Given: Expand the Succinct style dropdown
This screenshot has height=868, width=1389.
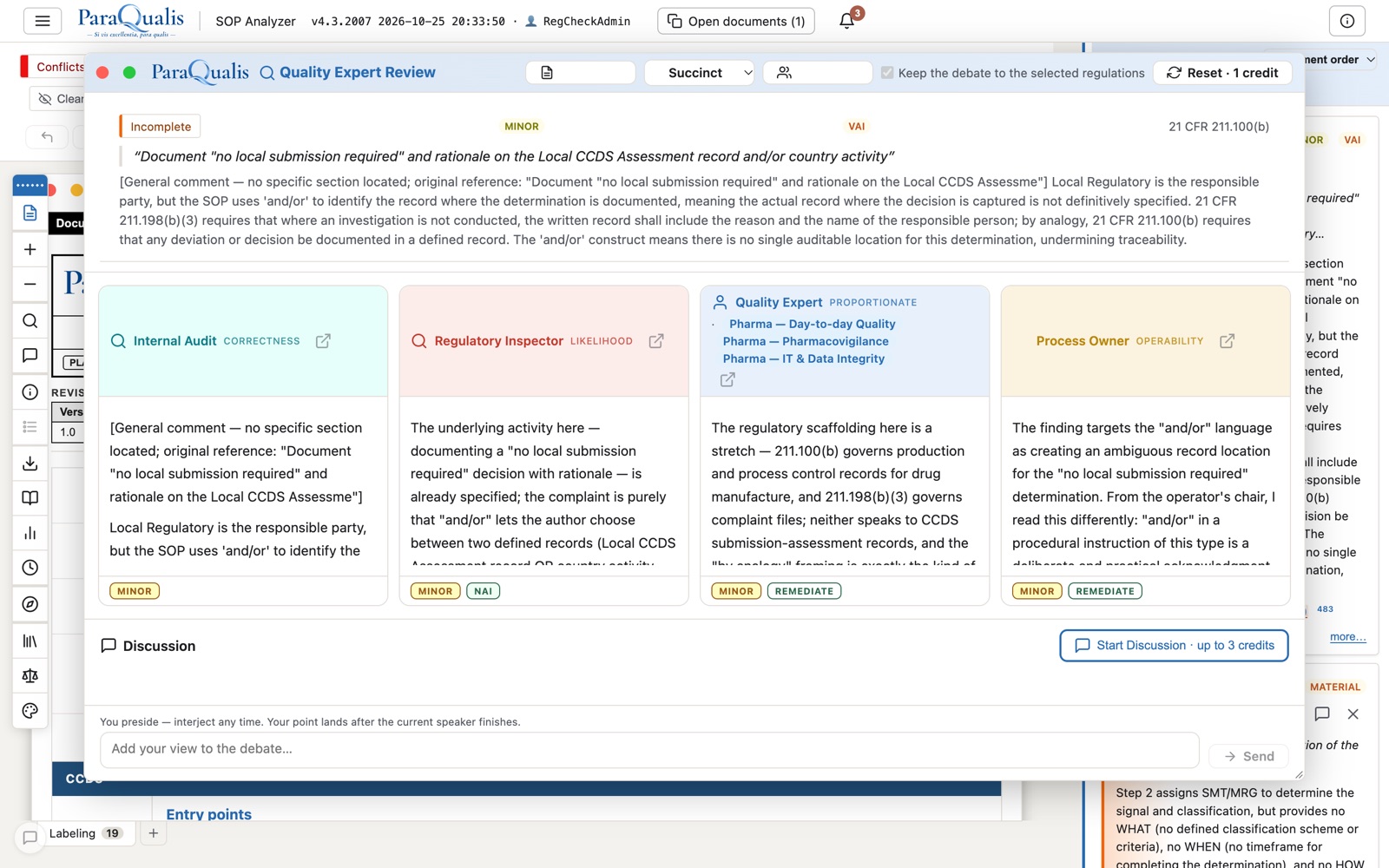Looking at the screenshot, I should (x=699, y=73).
